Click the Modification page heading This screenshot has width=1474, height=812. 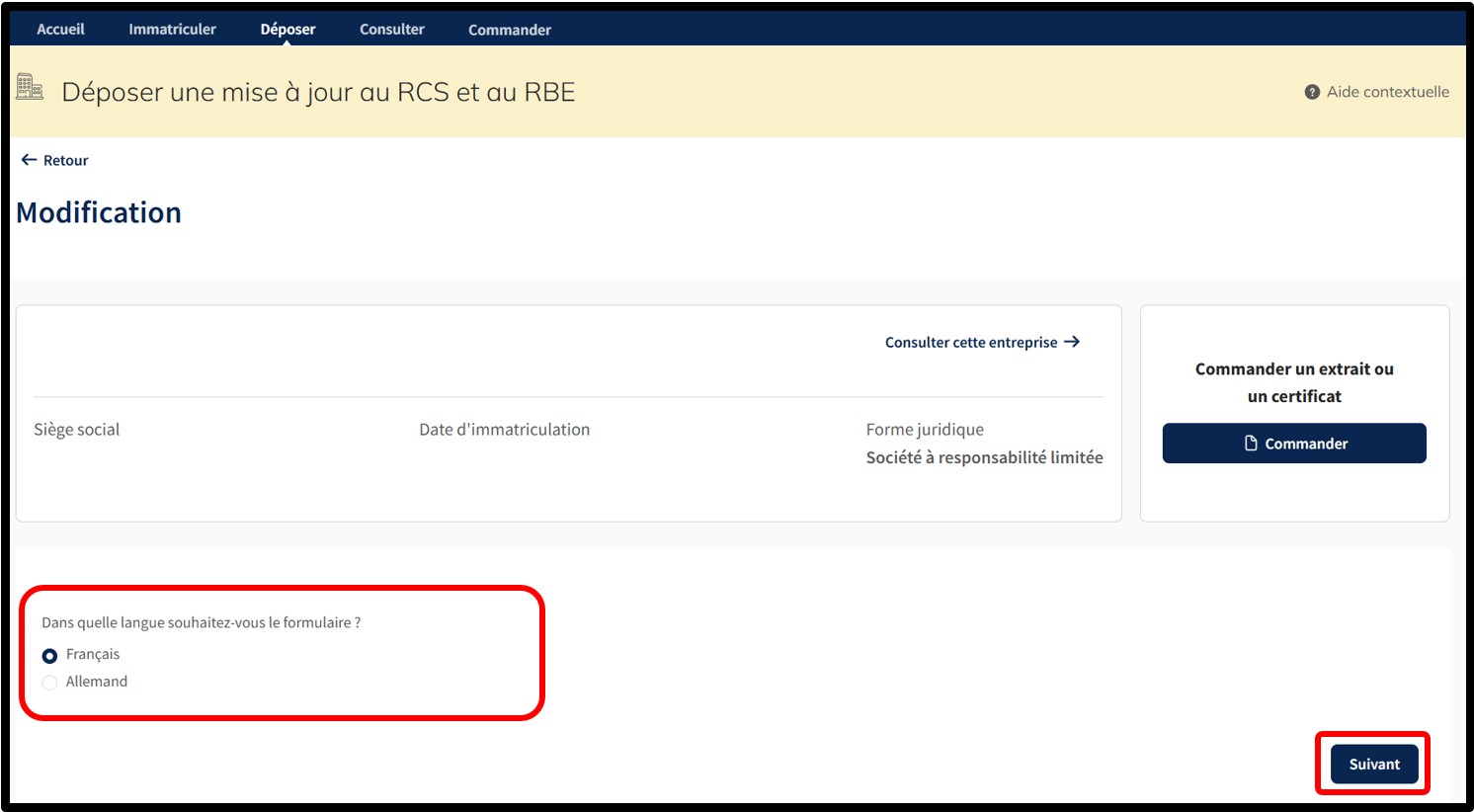[x=99, y=212]
